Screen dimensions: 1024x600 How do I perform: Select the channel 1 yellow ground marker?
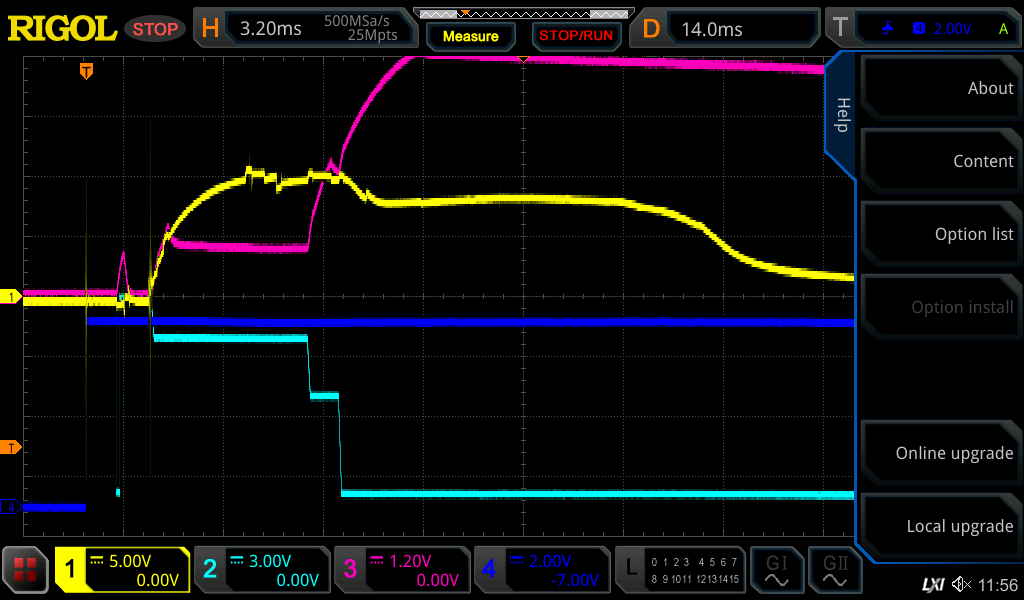coord(12,297)
